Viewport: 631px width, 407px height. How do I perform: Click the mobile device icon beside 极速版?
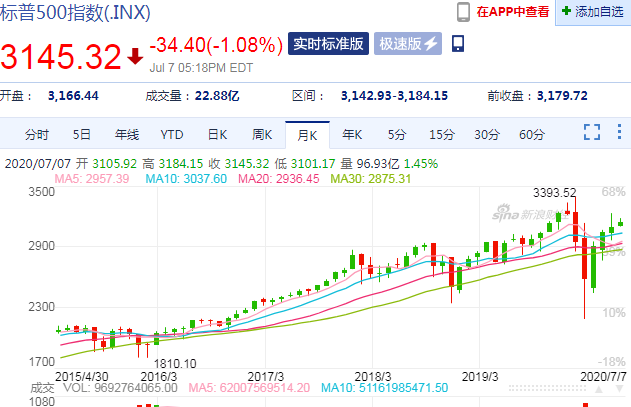coord(458,43)
